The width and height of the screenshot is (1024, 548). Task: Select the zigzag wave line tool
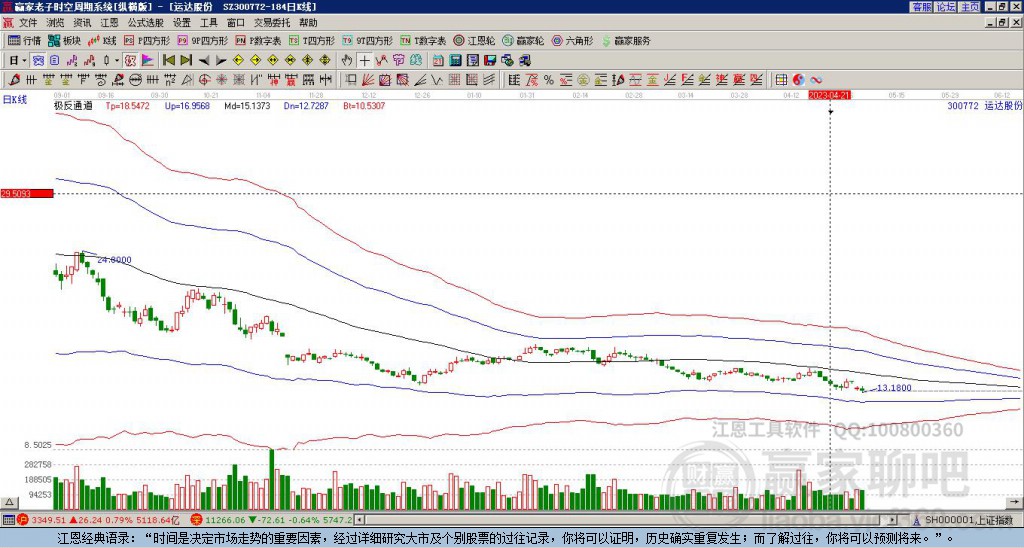point(436,80)
